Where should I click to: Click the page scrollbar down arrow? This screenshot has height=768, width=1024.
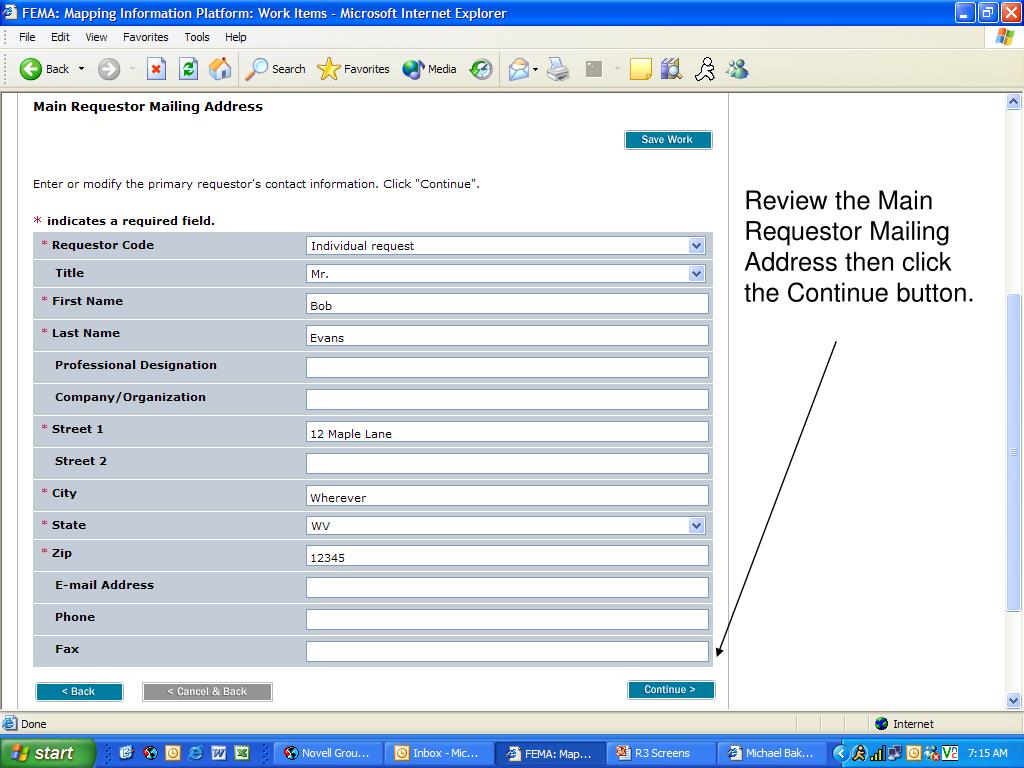coord(1014,701)
